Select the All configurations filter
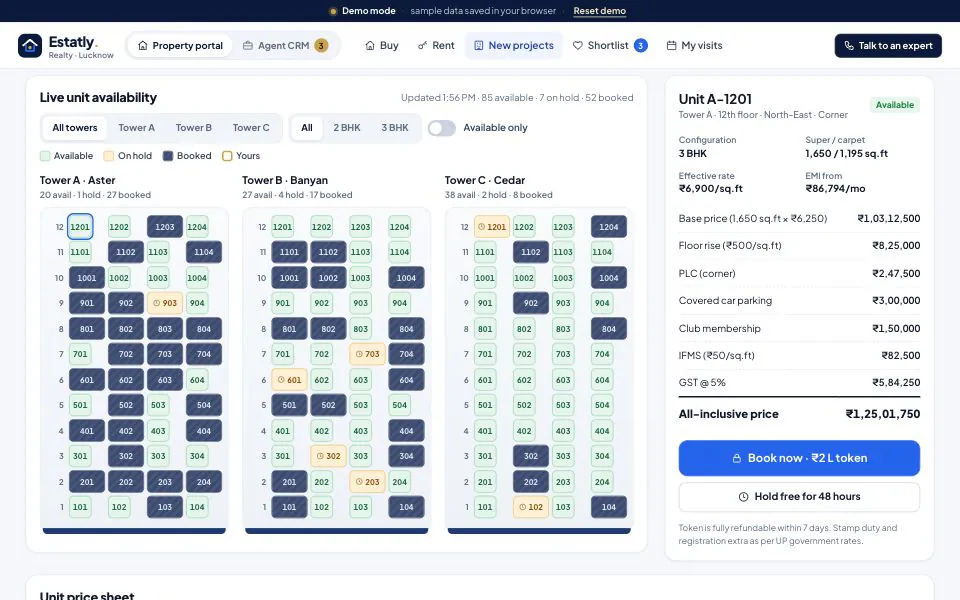 click(x=307, y=128)
